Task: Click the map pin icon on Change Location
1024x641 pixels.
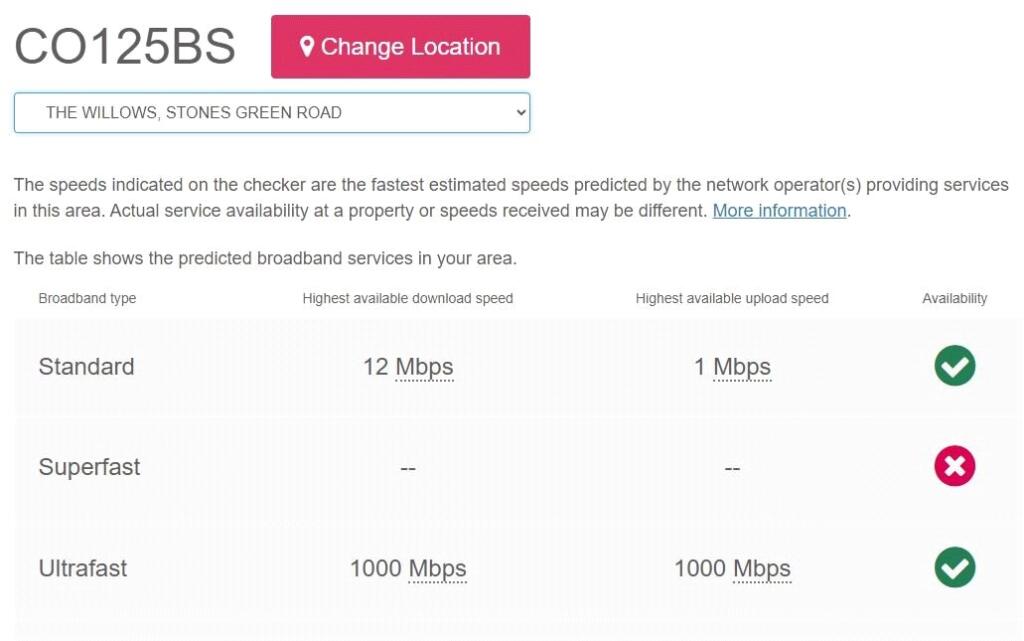Action: tap(307, 47)
